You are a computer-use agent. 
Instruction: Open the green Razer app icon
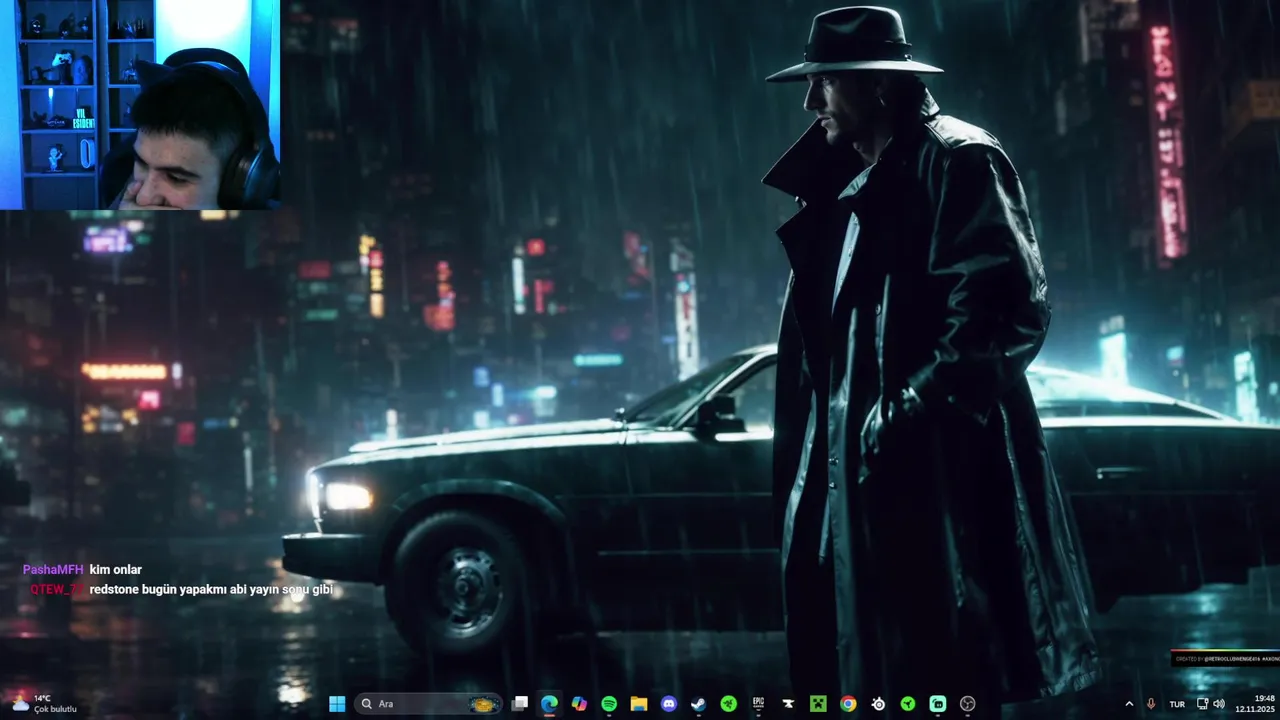point(729,704)
